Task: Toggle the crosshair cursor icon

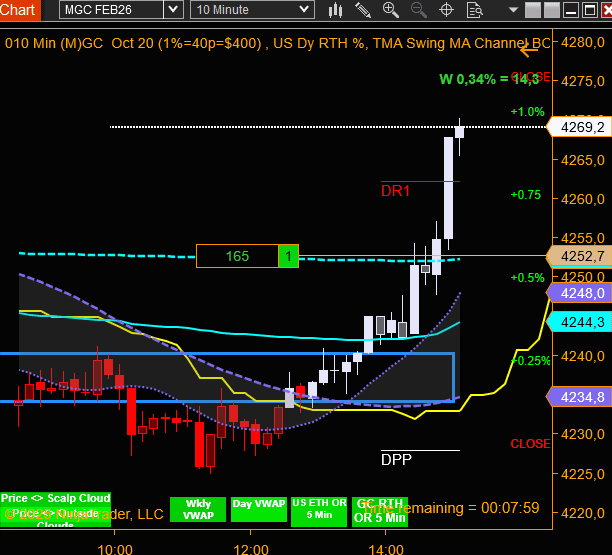Action: tap(446, 10)
